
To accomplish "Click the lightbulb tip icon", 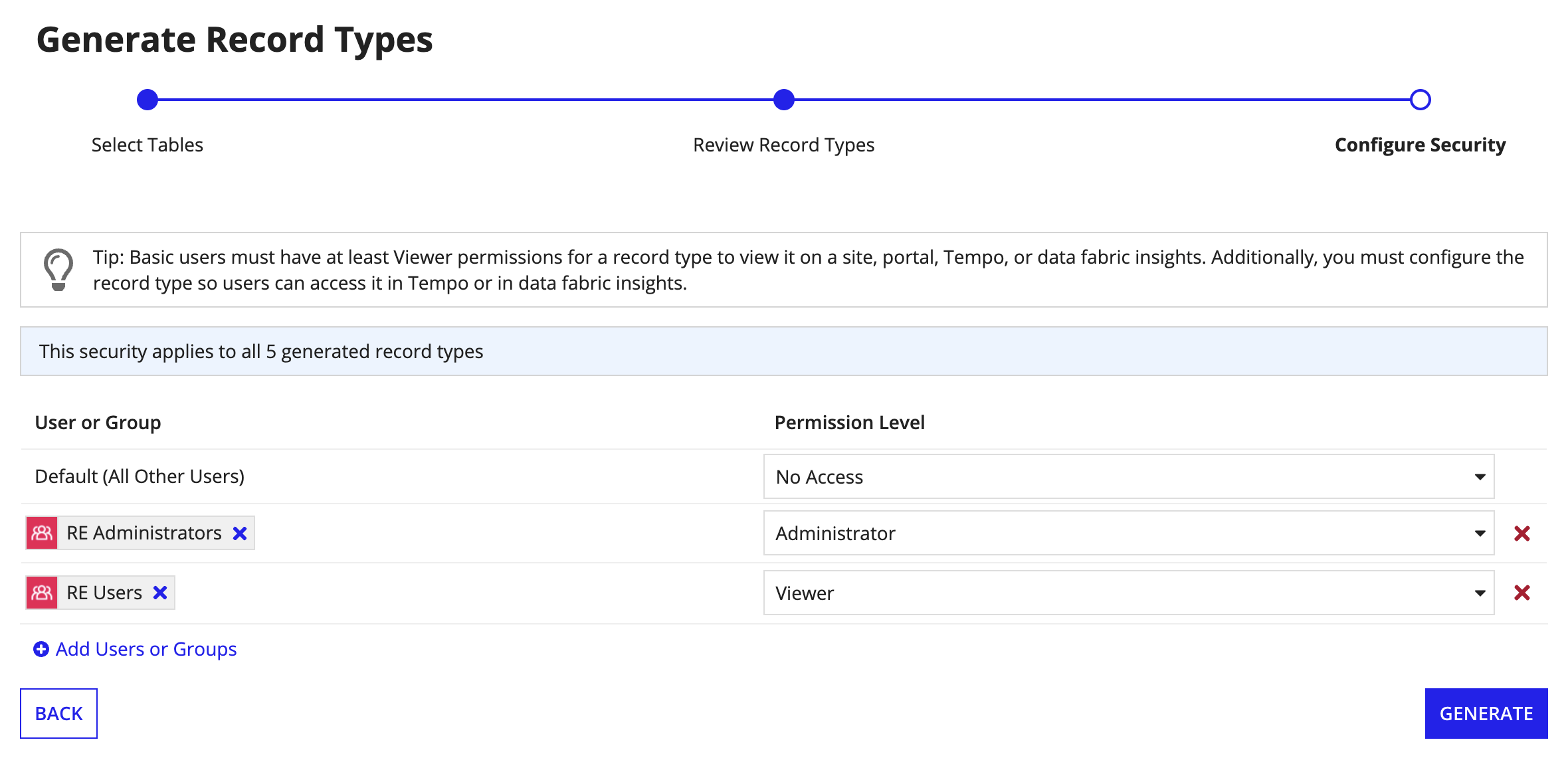I will [x=58, y=270].
